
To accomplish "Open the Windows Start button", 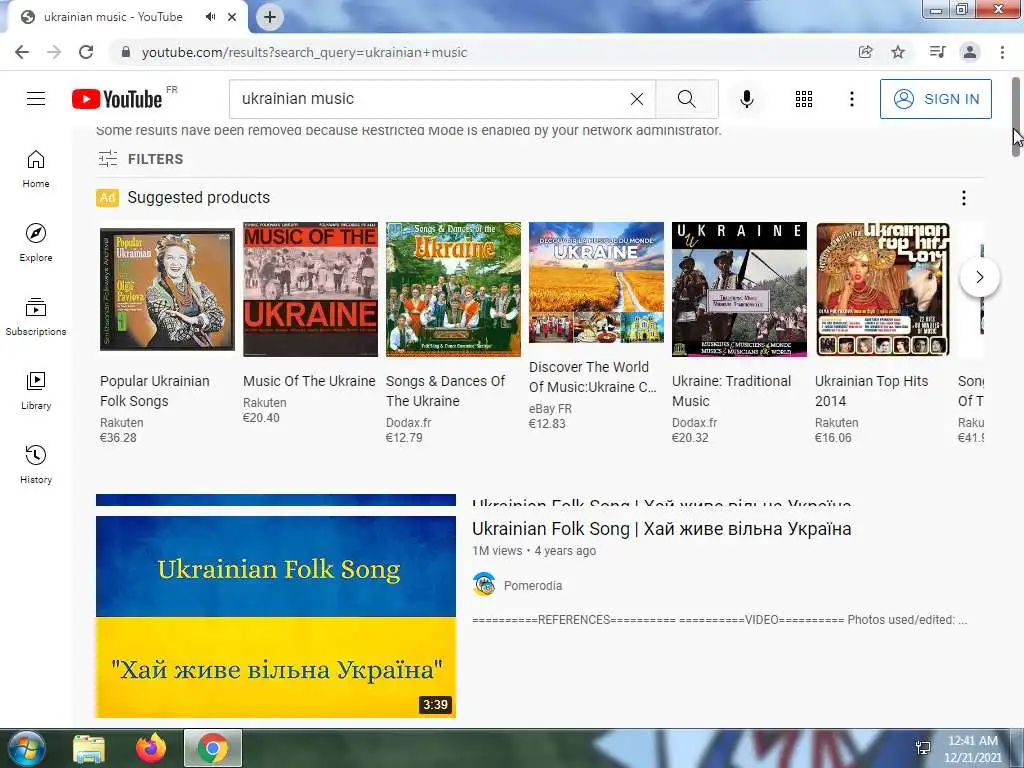I will (26, 748).
